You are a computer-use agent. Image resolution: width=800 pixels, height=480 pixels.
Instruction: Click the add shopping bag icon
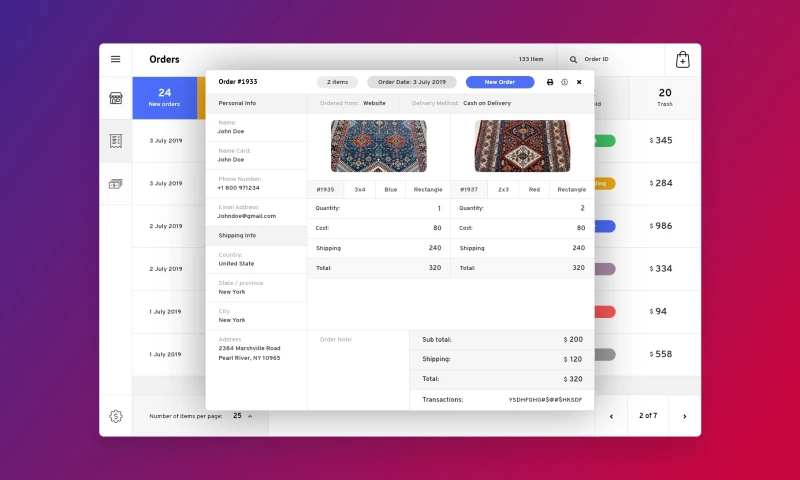(683, 60)
